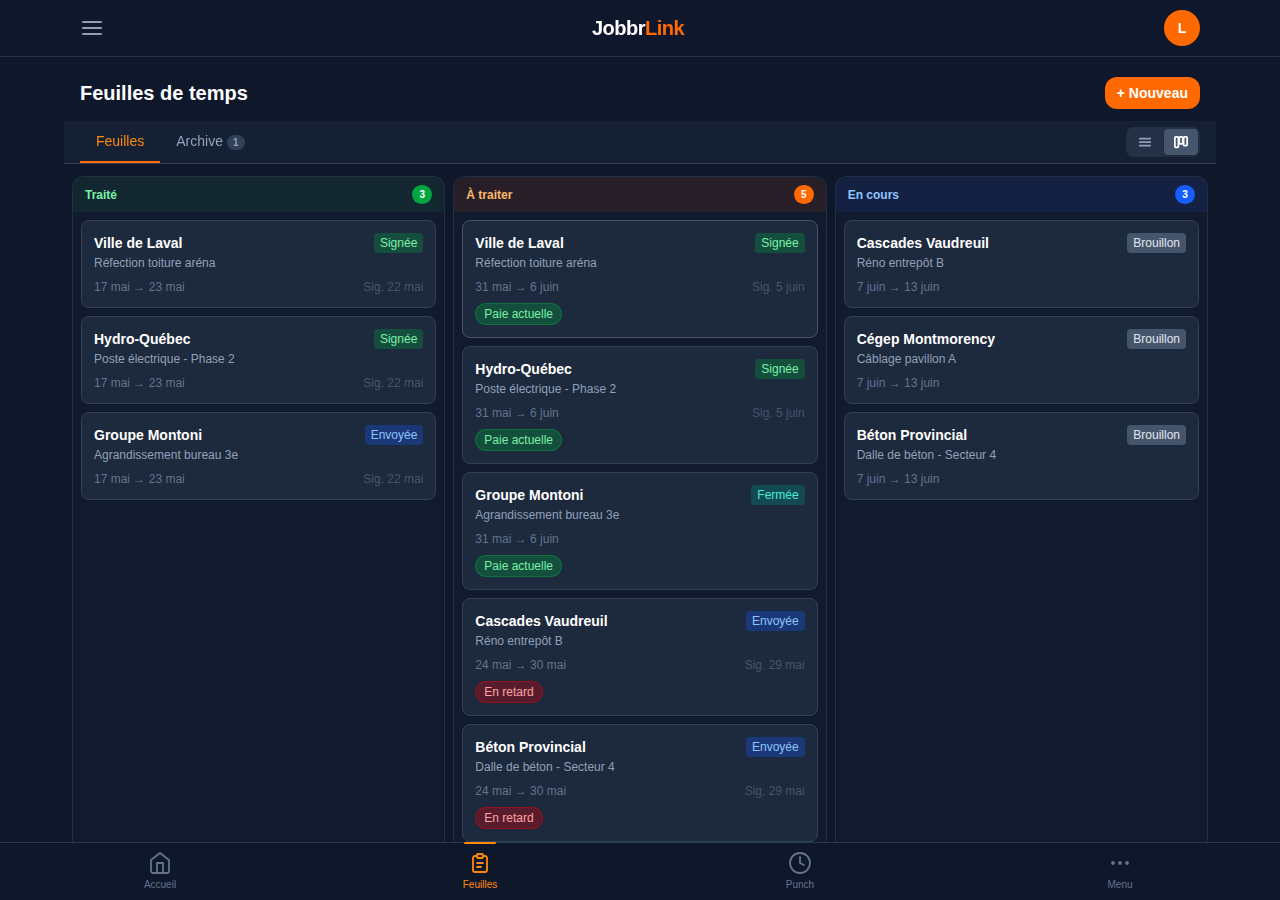The width and height of the screenshot is (1280, 900).
Task: Select the Feuilles tab
Action: (120, 141)
